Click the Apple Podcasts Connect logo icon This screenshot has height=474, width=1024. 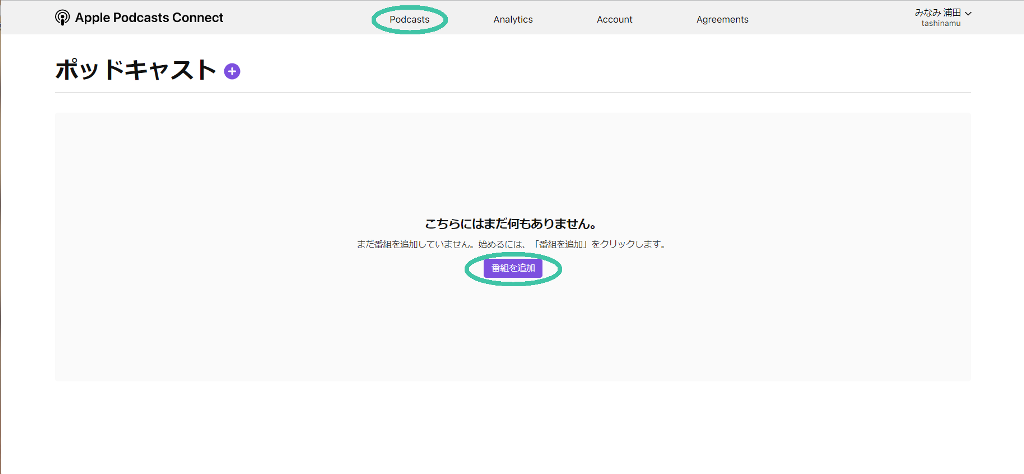click(x=62, y=18)
